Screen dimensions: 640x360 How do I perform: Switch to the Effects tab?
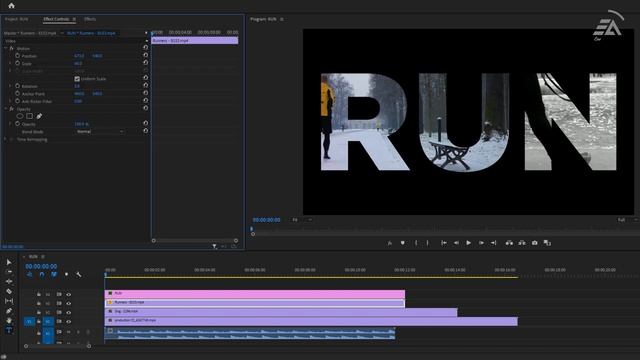[x=90, y=19]
